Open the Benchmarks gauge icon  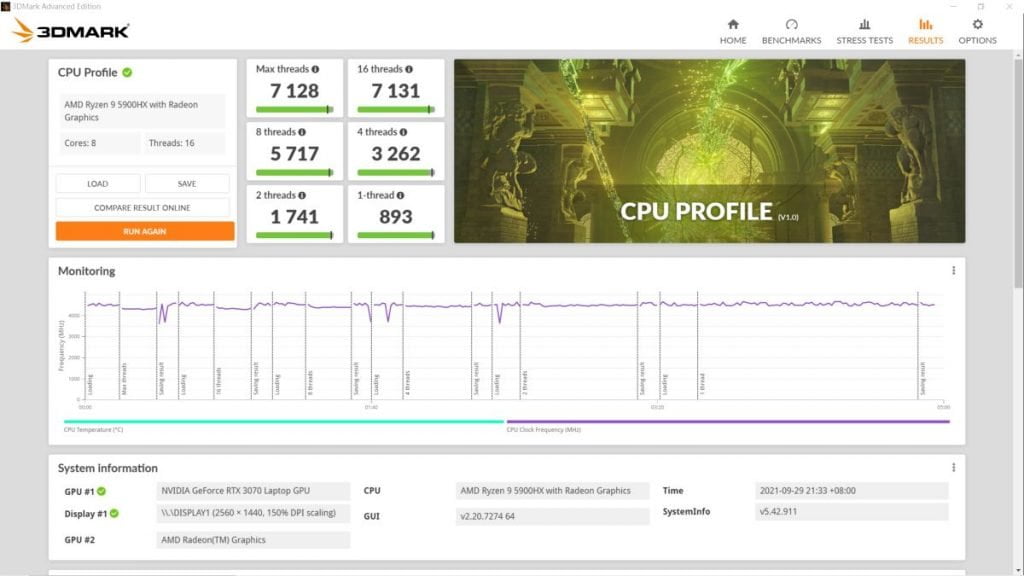[x=791, y=25]
